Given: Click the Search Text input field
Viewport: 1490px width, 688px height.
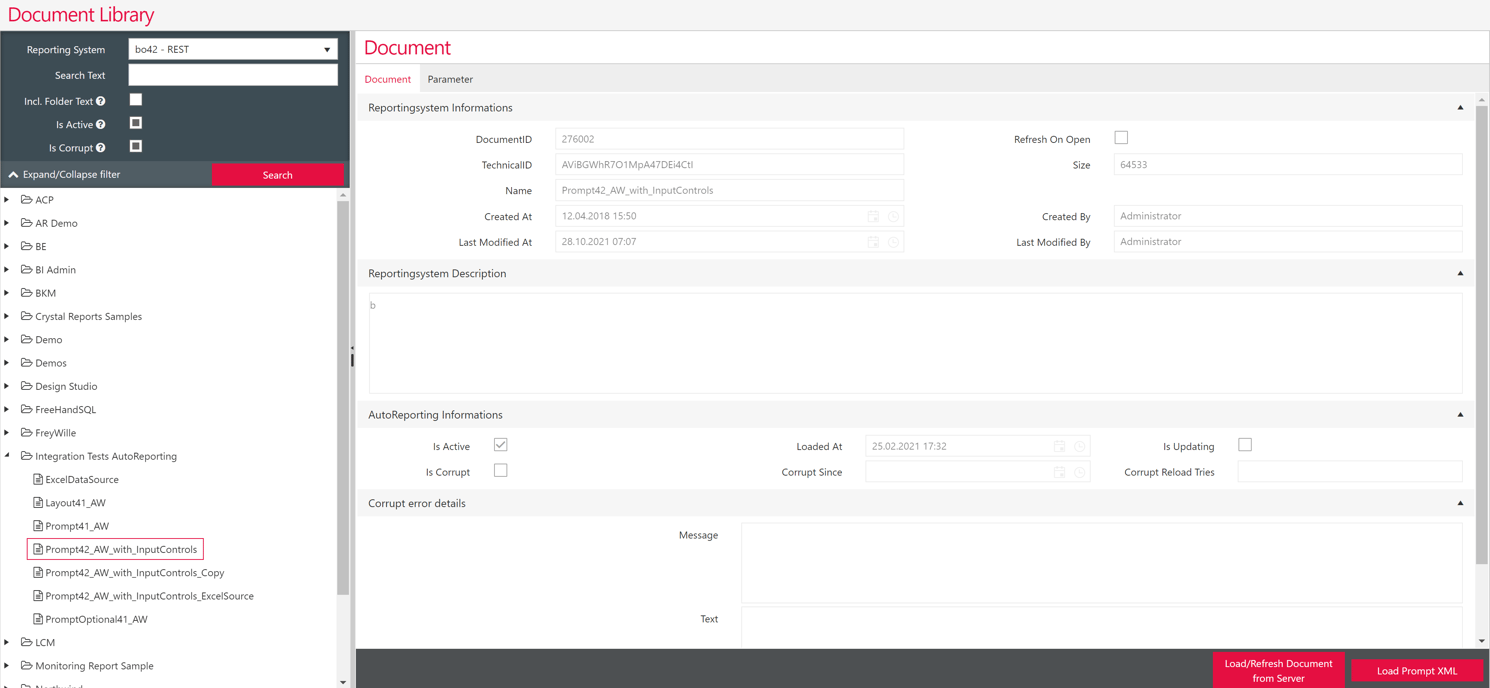Looking at the screenshot, I should click(233, 75).
